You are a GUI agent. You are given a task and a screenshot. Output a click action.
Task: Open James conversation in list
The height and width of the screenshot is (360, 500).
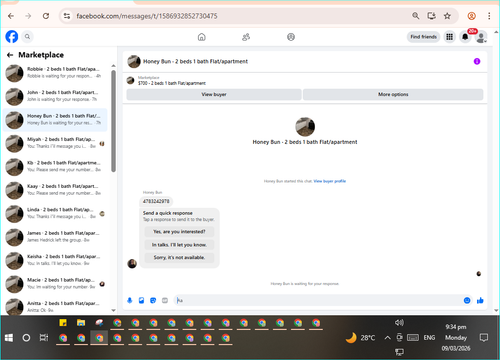tap(55, 237)
